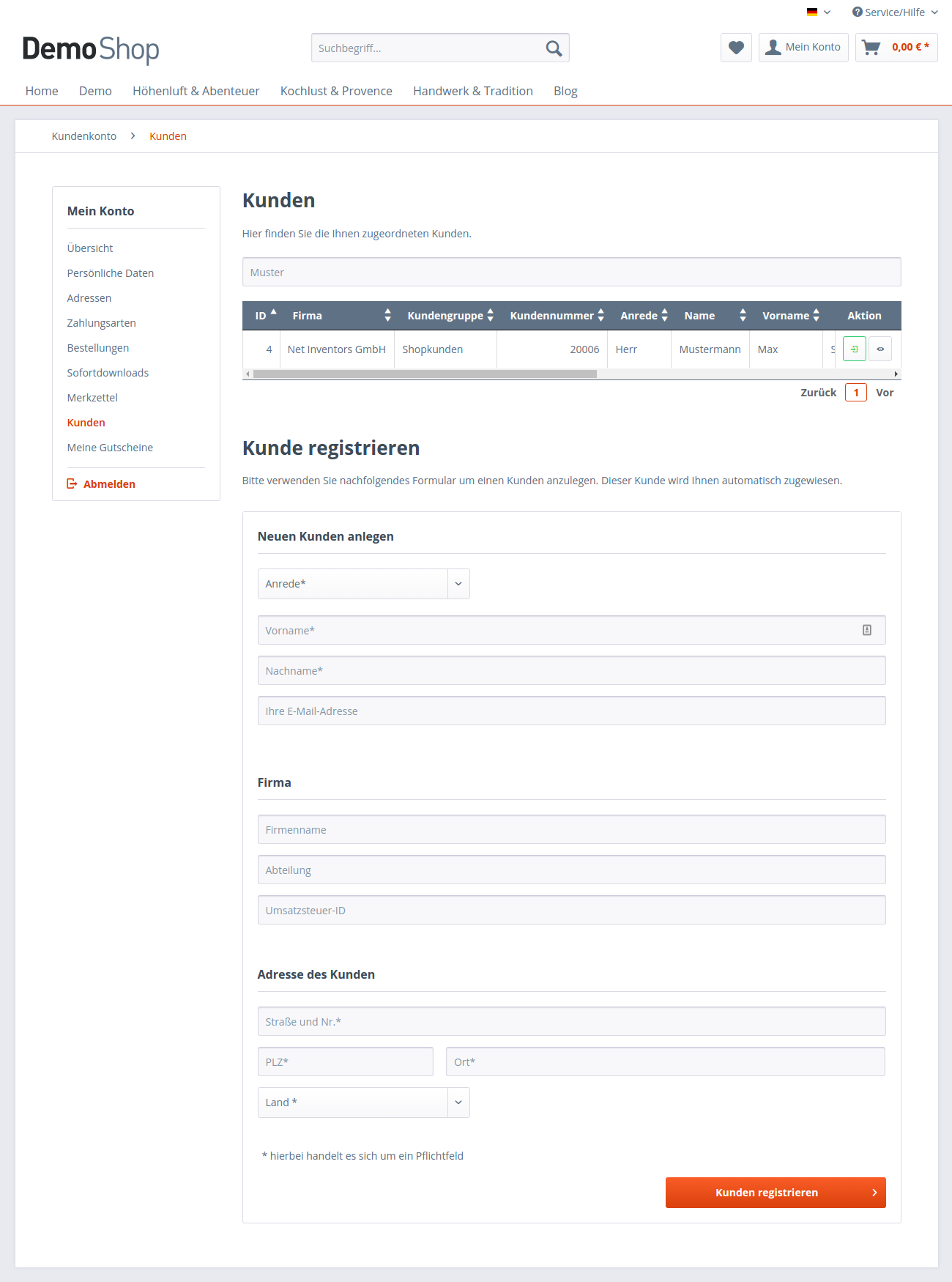Focus the Umsatzsteuer-ID field
The width and height of the screenshot is (952, 1282).
coord(572,910)
